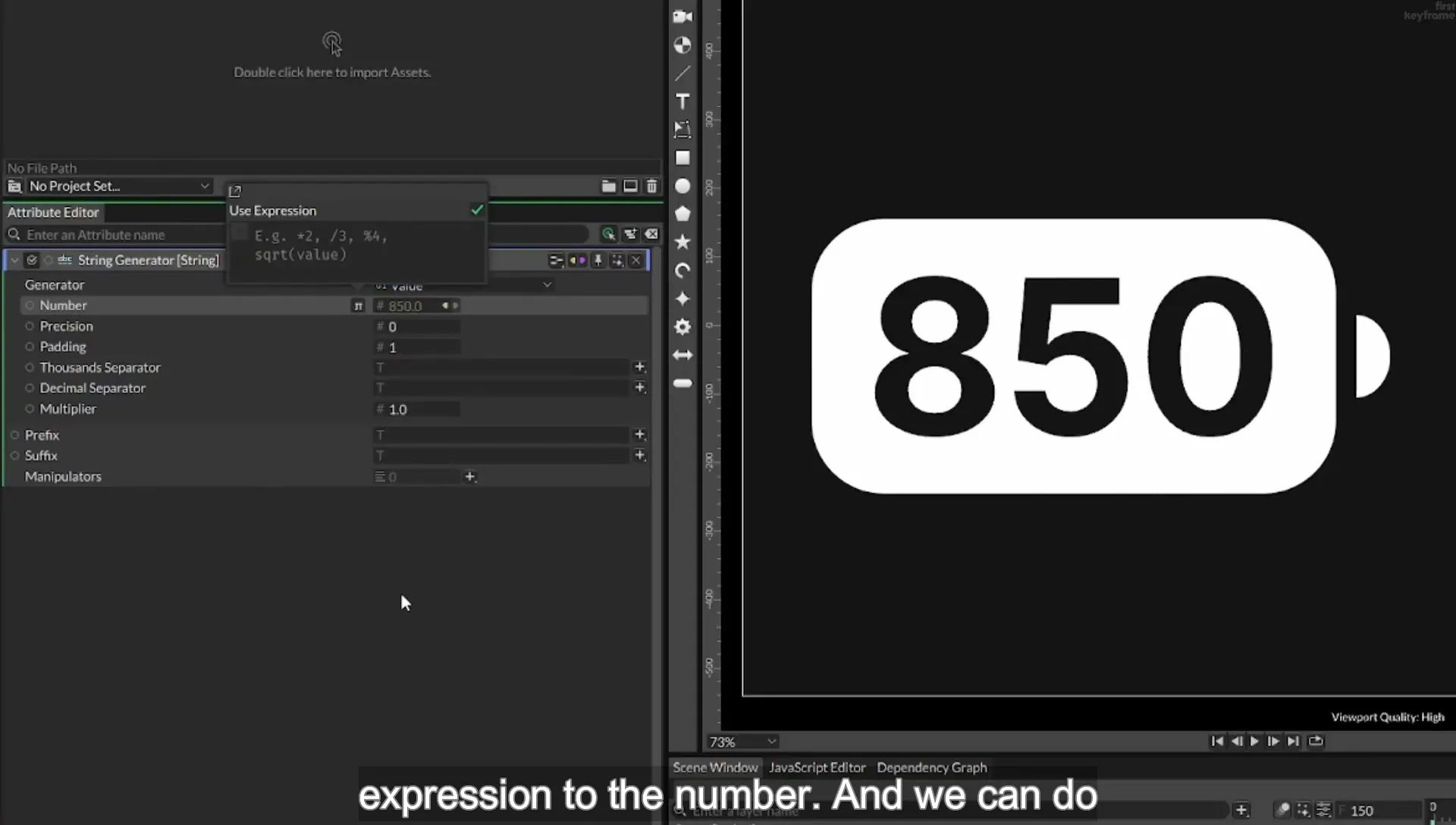Select the camera tool icon
The height and width of the screenshot is (825, 1456).
(x=682, y=17)
